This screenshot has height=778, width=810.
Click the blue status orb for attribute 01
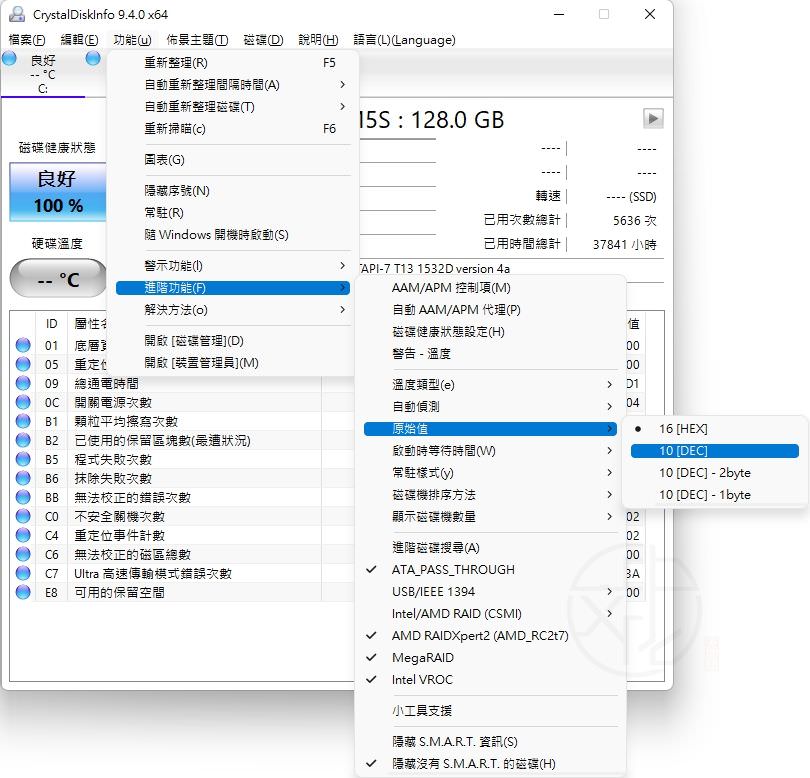click(x=23, y=345)
